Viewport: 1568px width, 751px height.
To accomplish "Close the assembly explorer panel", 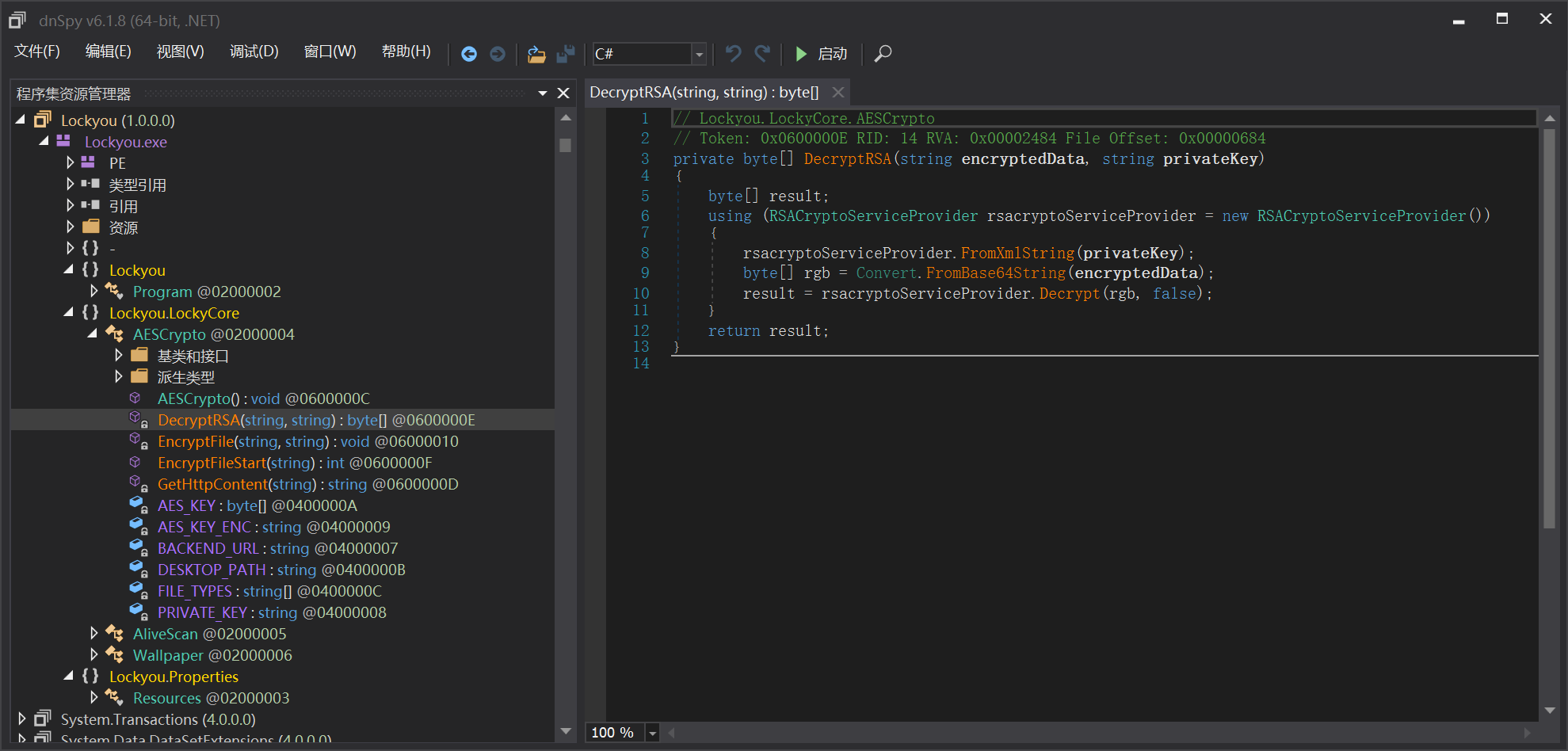I will [563, 93].
